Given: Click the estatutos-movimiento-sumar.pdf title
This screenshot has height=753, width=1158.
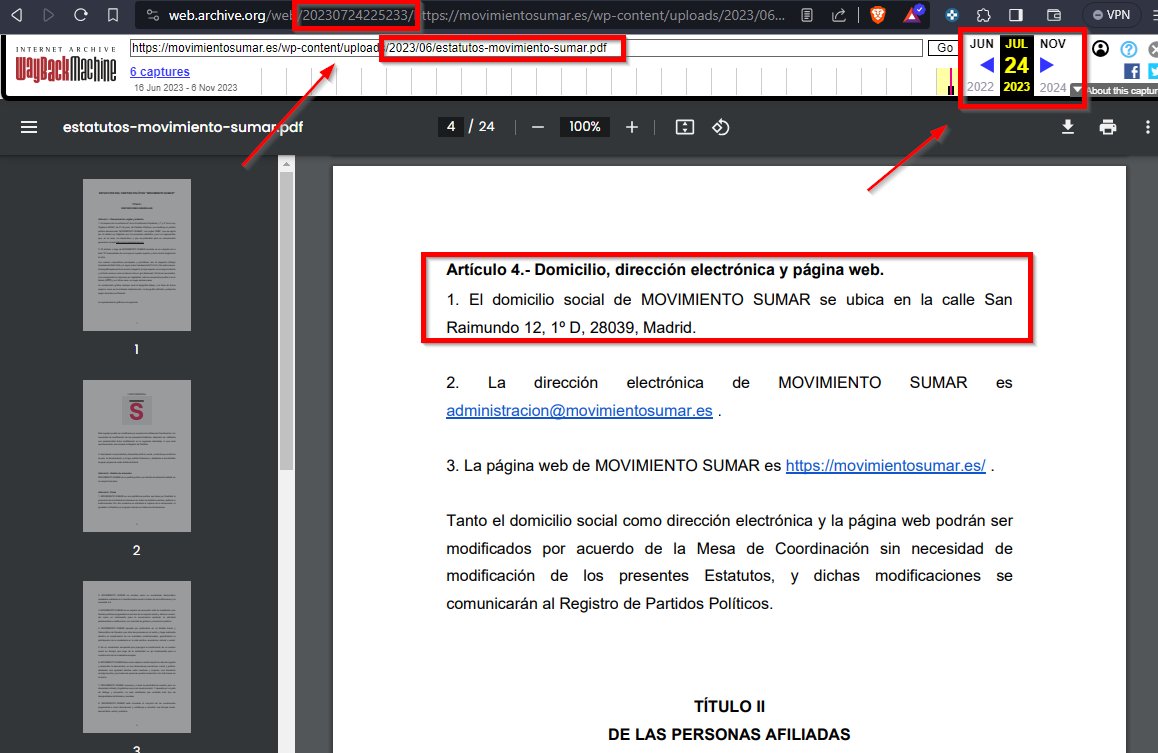Looking at the screenshot, I should [x=183, y=127].
